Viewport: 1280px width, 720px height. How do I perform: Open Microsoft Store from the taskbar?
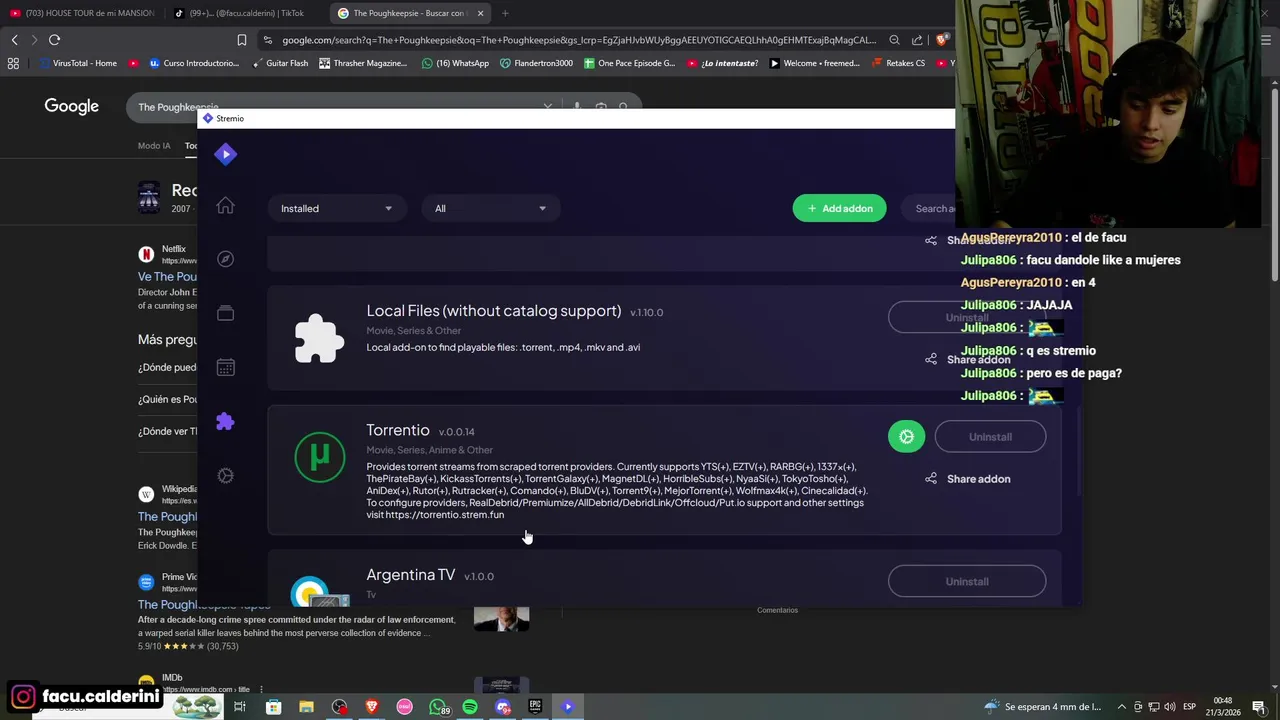click(273, 707)
